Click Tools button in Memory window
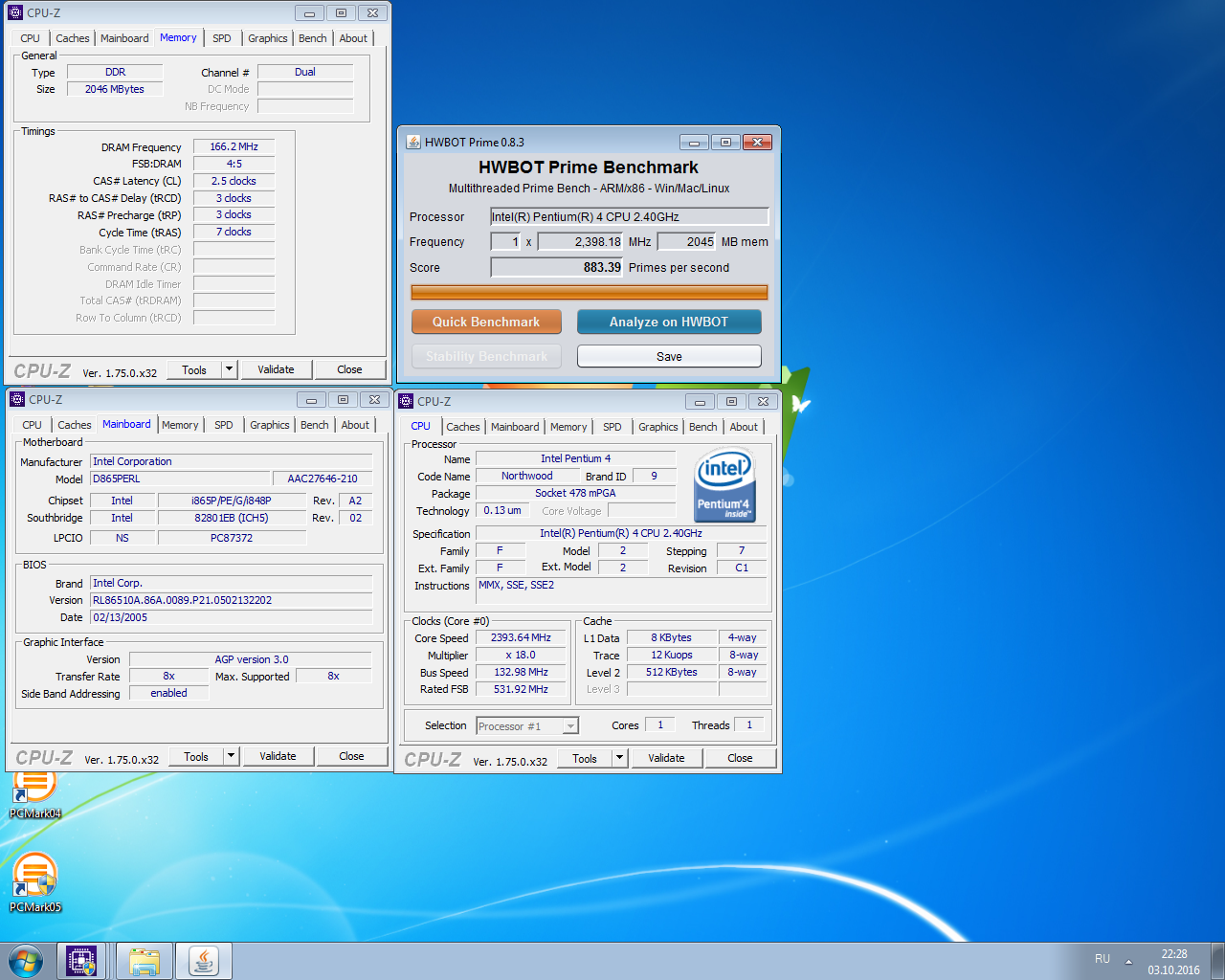The width and height of the screenshot is (1225, 980). point(194,369)
